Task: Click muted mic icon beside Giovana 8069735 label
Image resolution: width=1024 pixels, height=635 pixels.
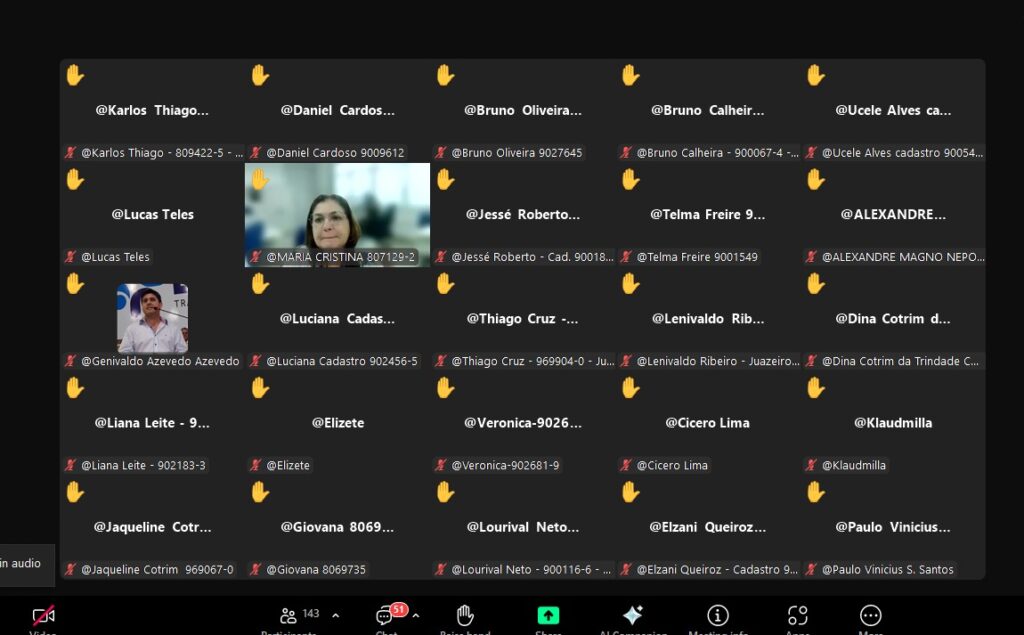Action: pyautogui.click(x=256, y=570)
